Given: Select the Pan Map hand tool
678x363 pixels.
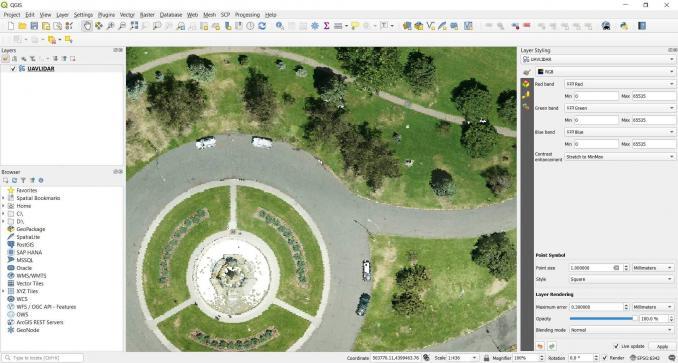Looking at the screenshot, I should [x=87, y=26].
